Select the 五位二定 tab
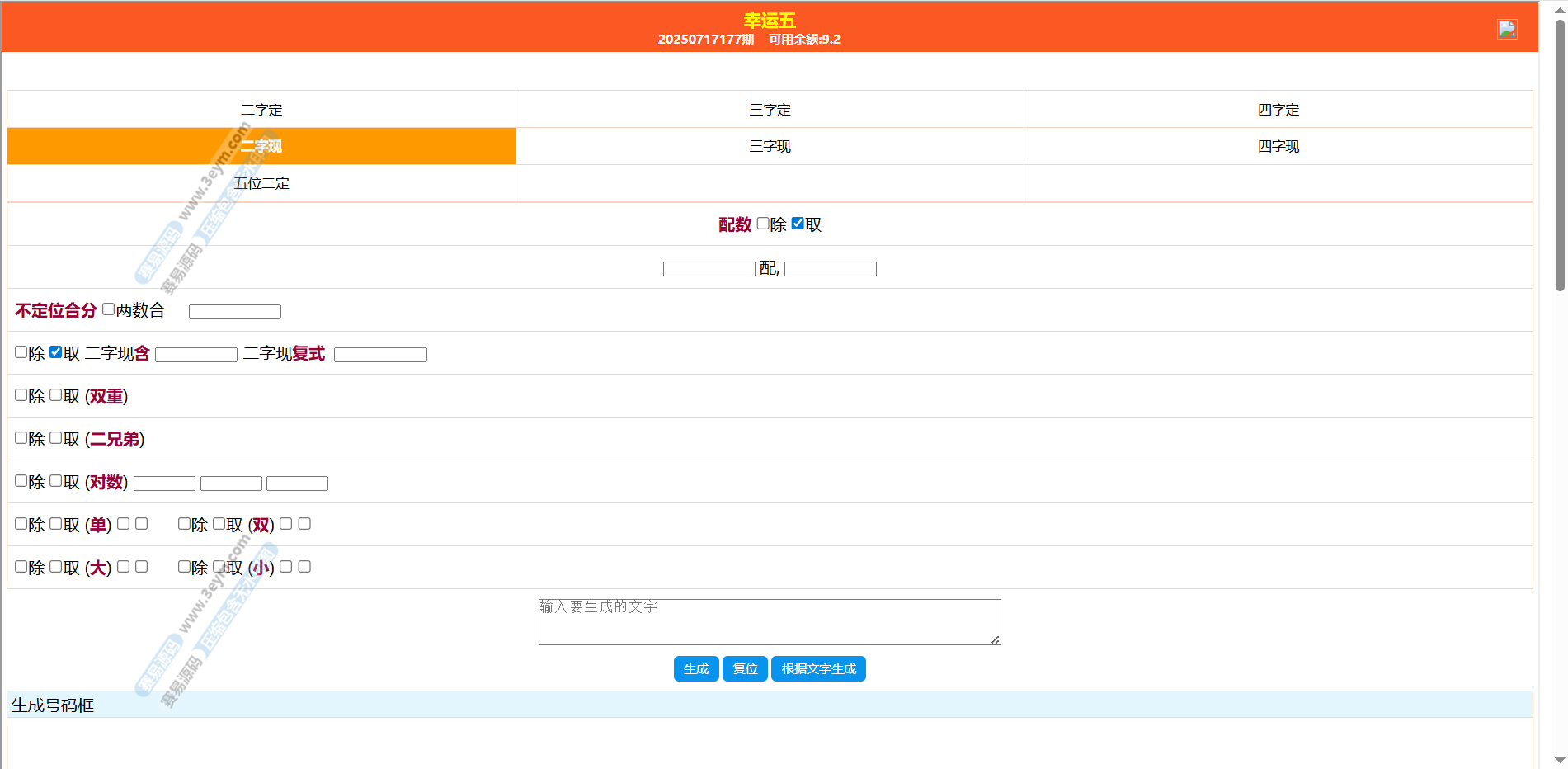Viewport: 1568px width, 769px height. pos(261,183)
